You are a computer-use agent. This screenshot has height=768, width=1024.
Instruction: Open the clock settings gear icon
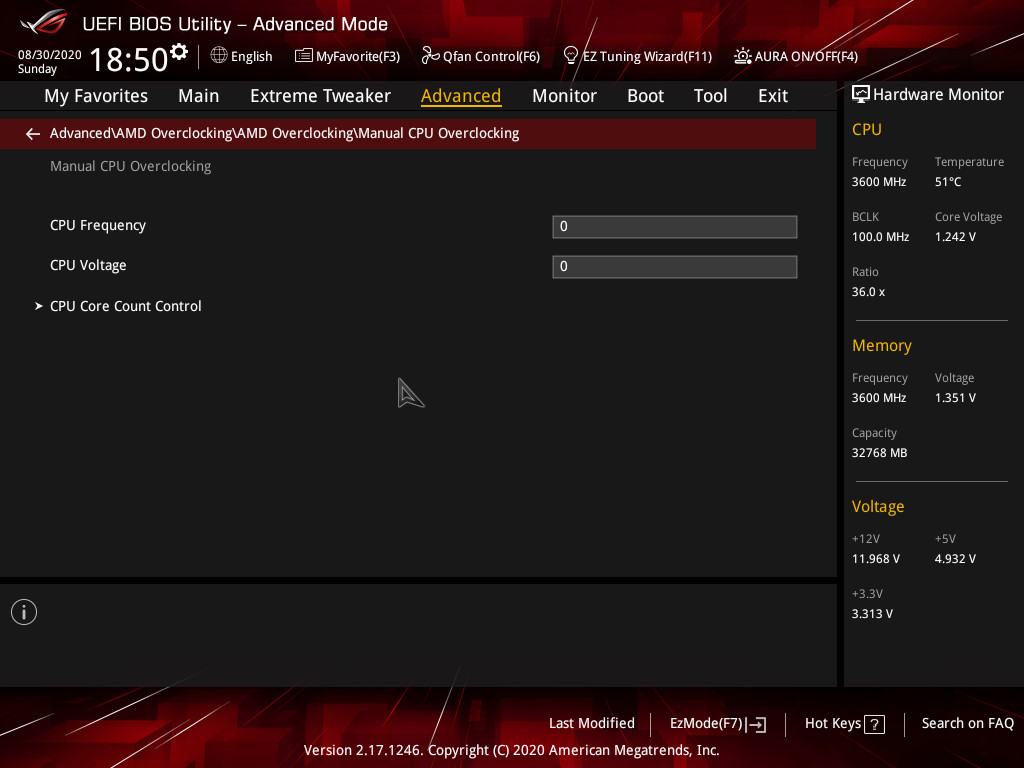pos(179,51)
